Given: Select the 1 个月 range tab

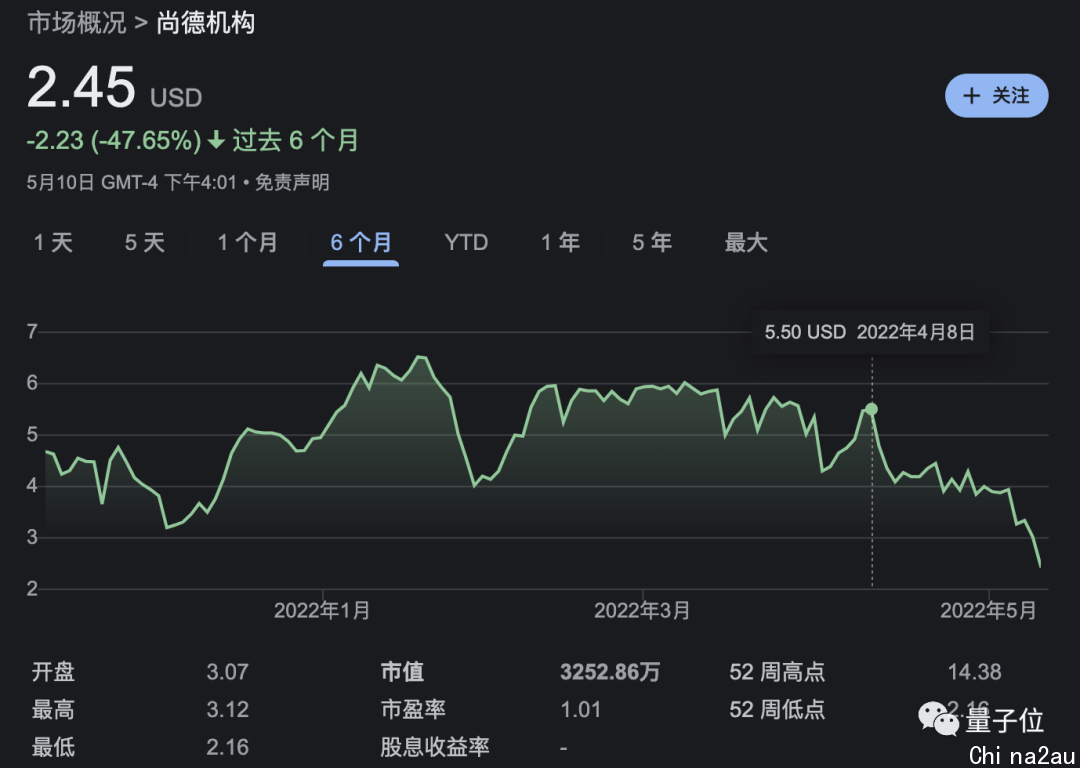Looking at the screenshot, I should coord(247,242).
